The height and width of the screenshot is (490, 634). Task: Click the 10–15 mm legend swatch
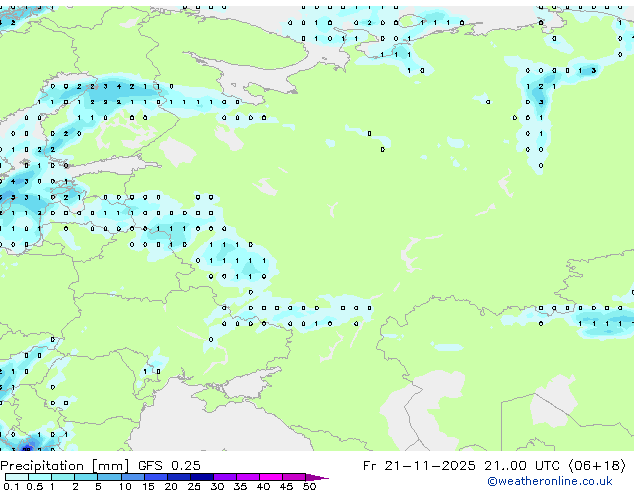[132, 477]
